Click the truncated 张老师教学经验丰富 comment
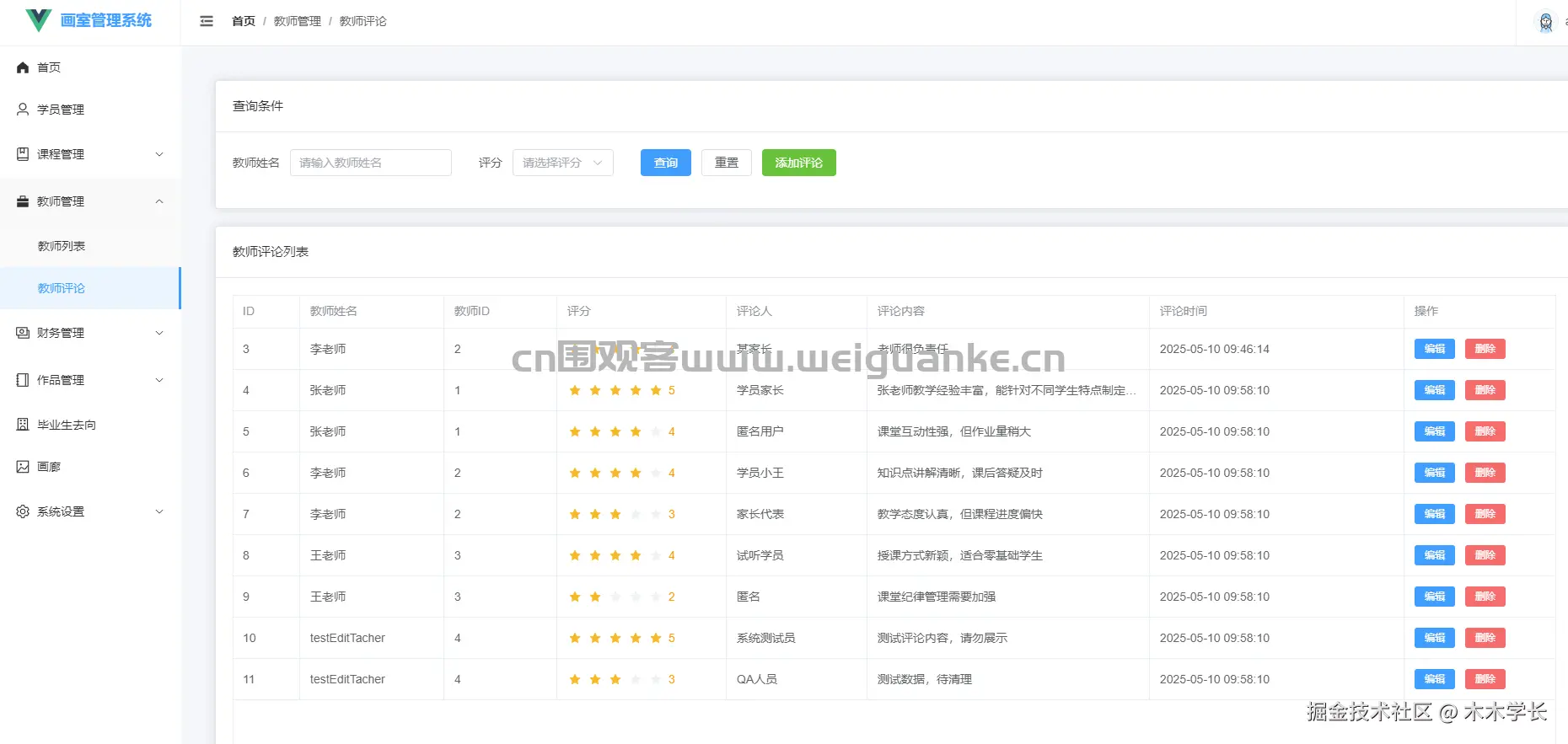 click(x=1007, y=390)
